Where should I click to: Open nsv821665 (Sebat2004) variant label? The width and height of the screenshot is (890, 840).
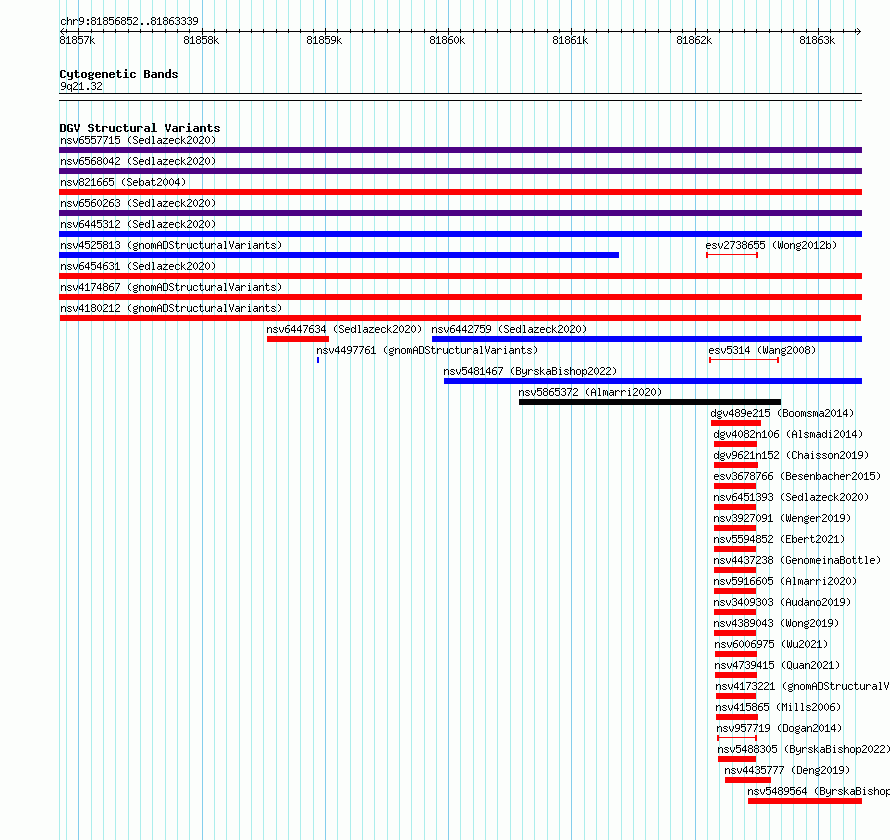[x=123, y=182]
